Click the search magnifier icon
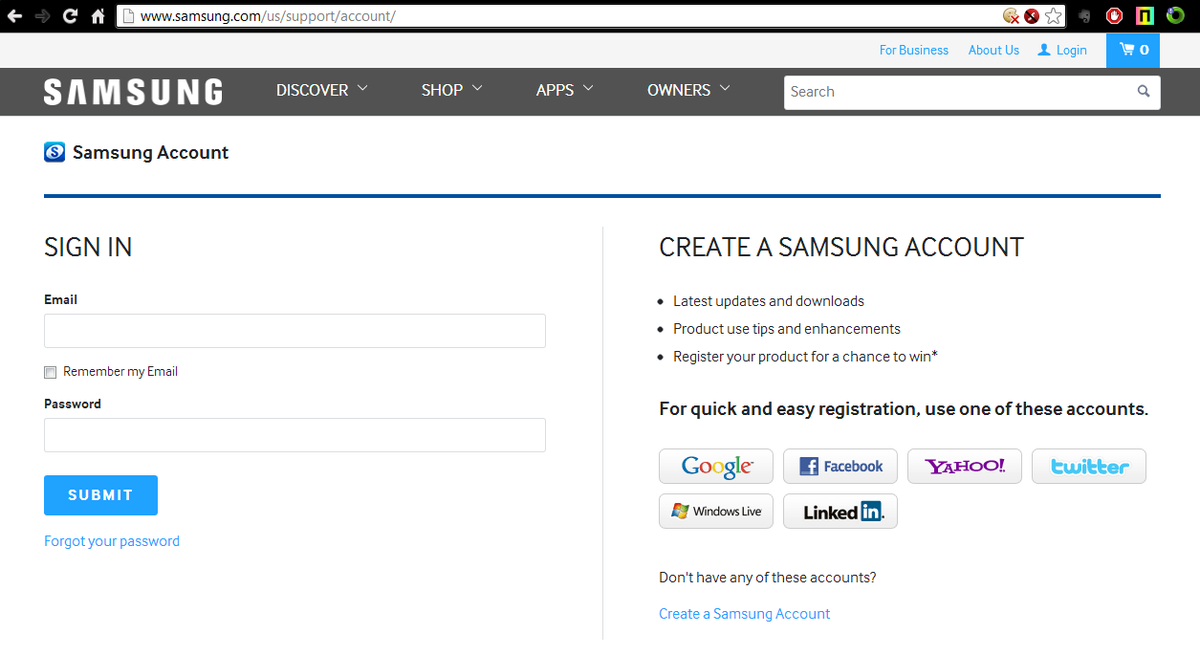The height and width of the screenshot is (656, 1200). tap(1143, 91)
